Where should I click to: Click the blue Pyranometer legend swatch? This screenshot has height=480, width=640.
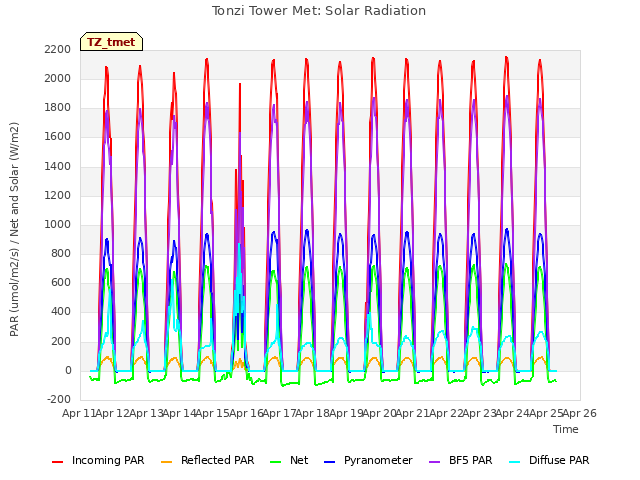pyautogui.click(x=330, y=462)
